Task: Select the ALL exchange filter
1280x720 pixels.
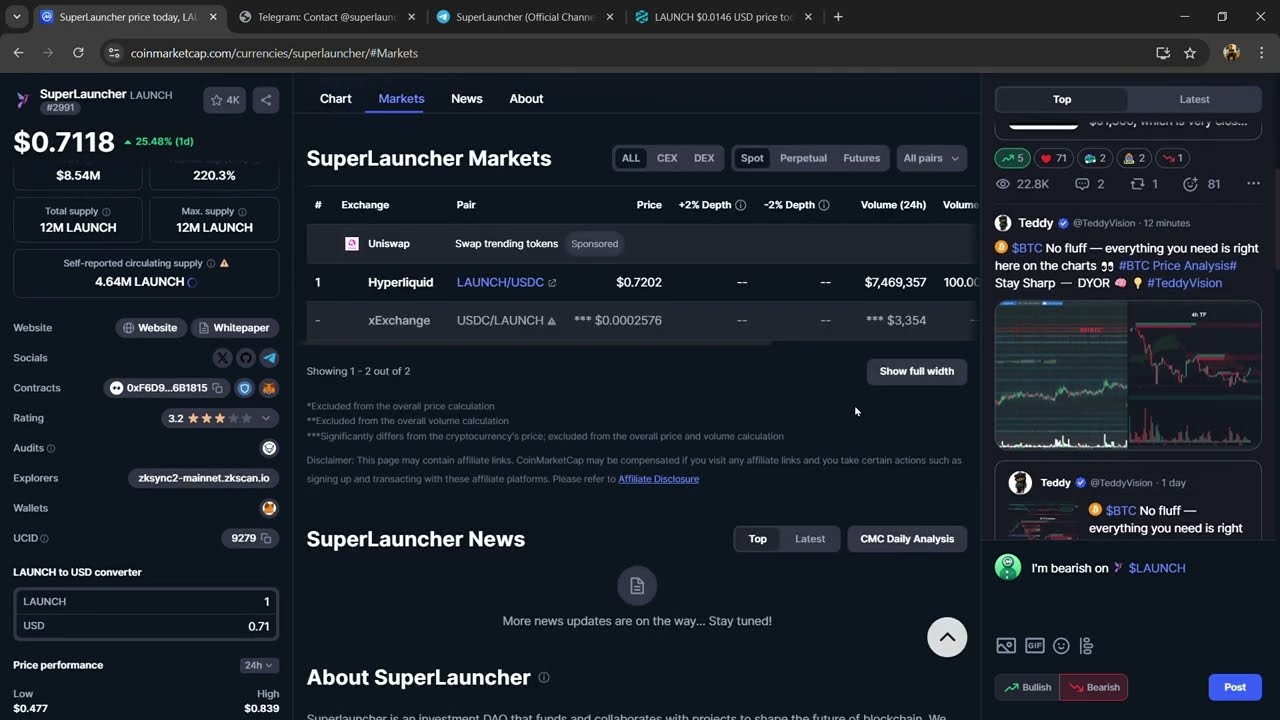Action: (x=630, y=158)
